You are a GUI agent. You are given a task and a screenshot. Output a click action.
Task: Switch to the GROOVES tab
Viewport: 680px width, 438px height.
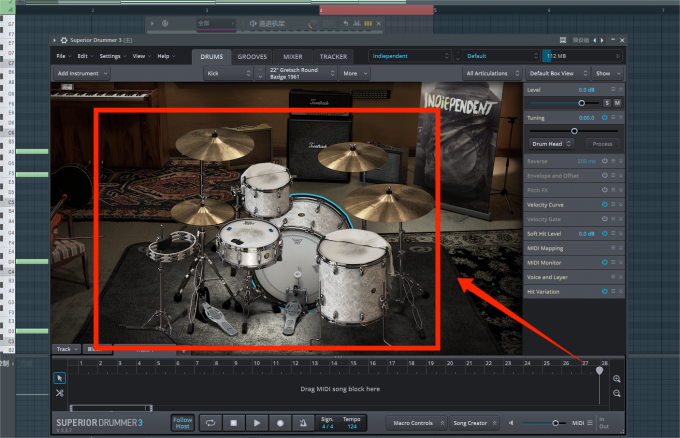point(251,57)
